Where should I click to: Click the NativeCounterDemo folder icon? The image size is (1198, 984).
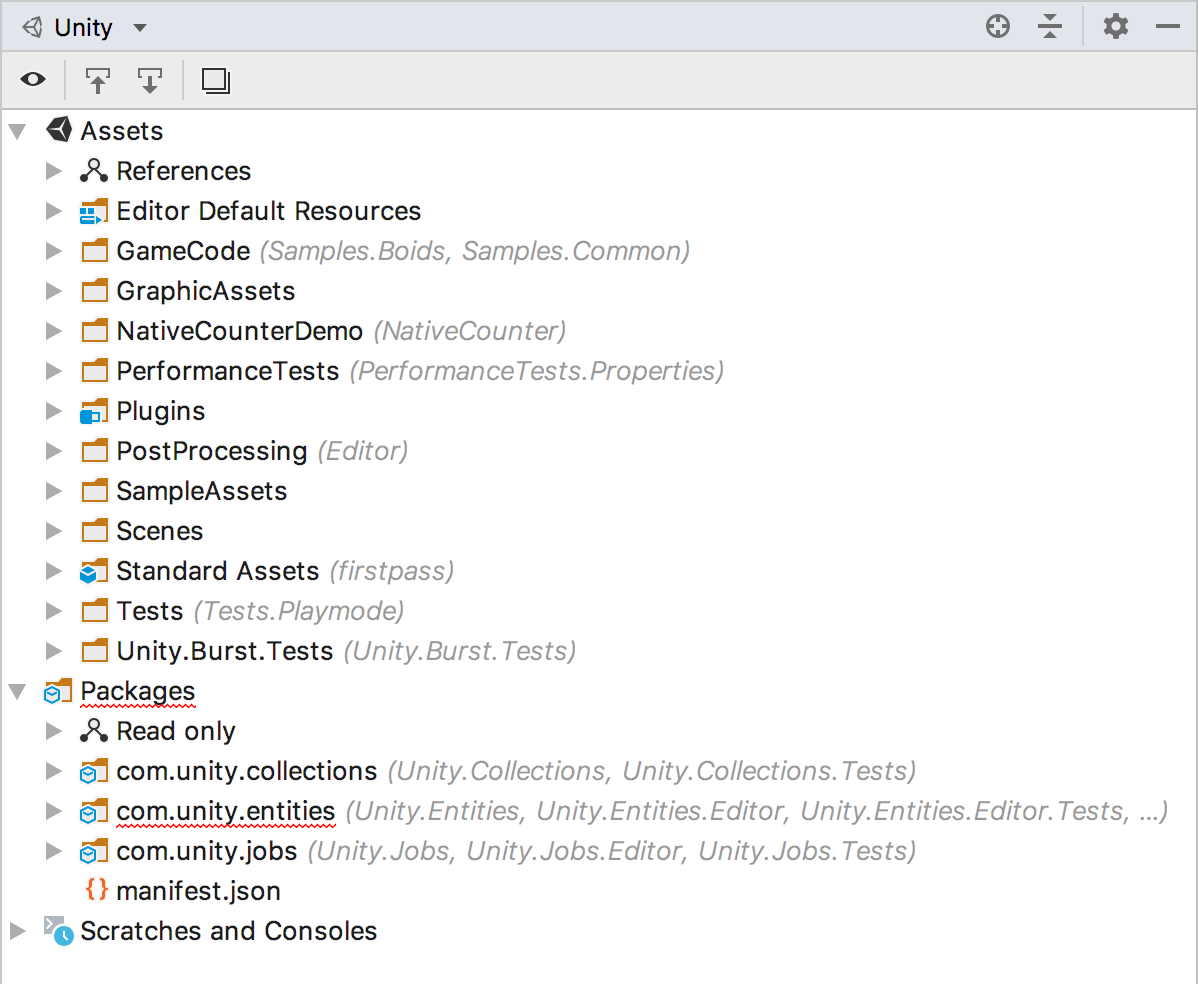coord(94,331)
